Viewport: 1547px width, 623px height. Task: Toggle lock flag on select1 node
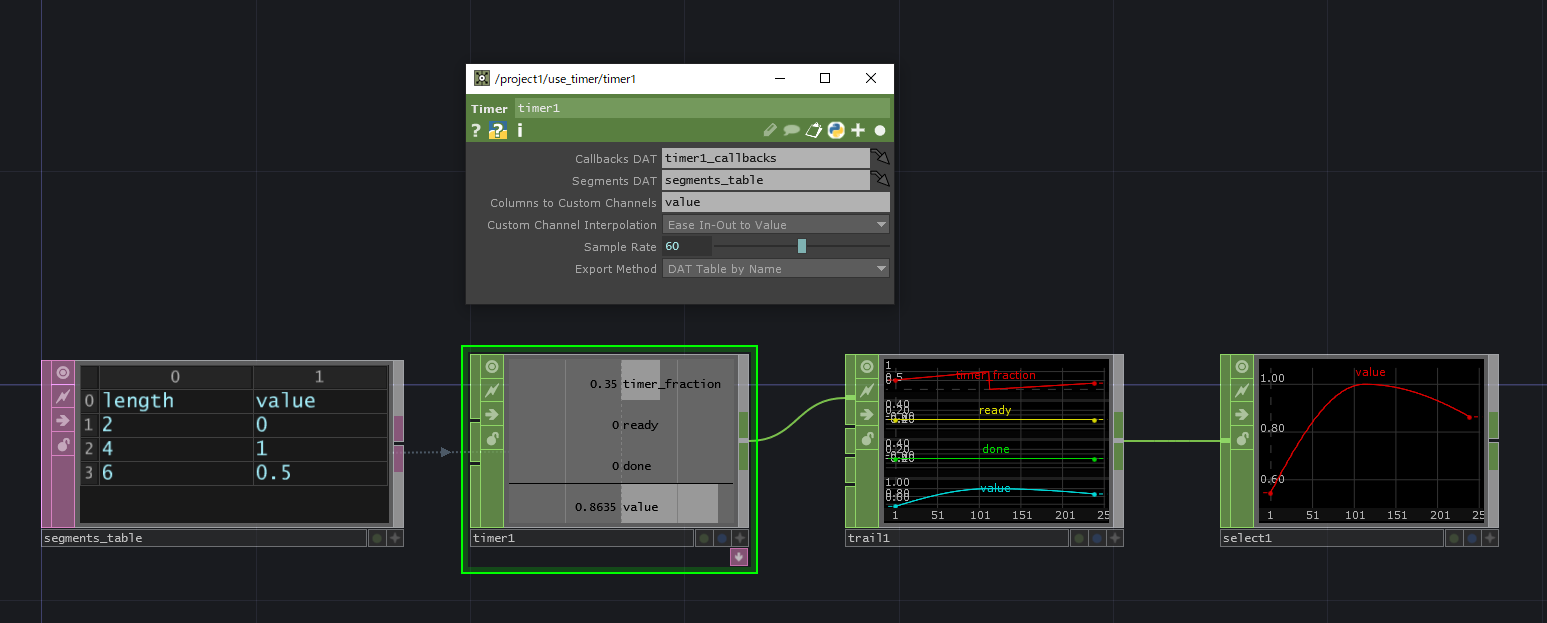point(1242,439)
